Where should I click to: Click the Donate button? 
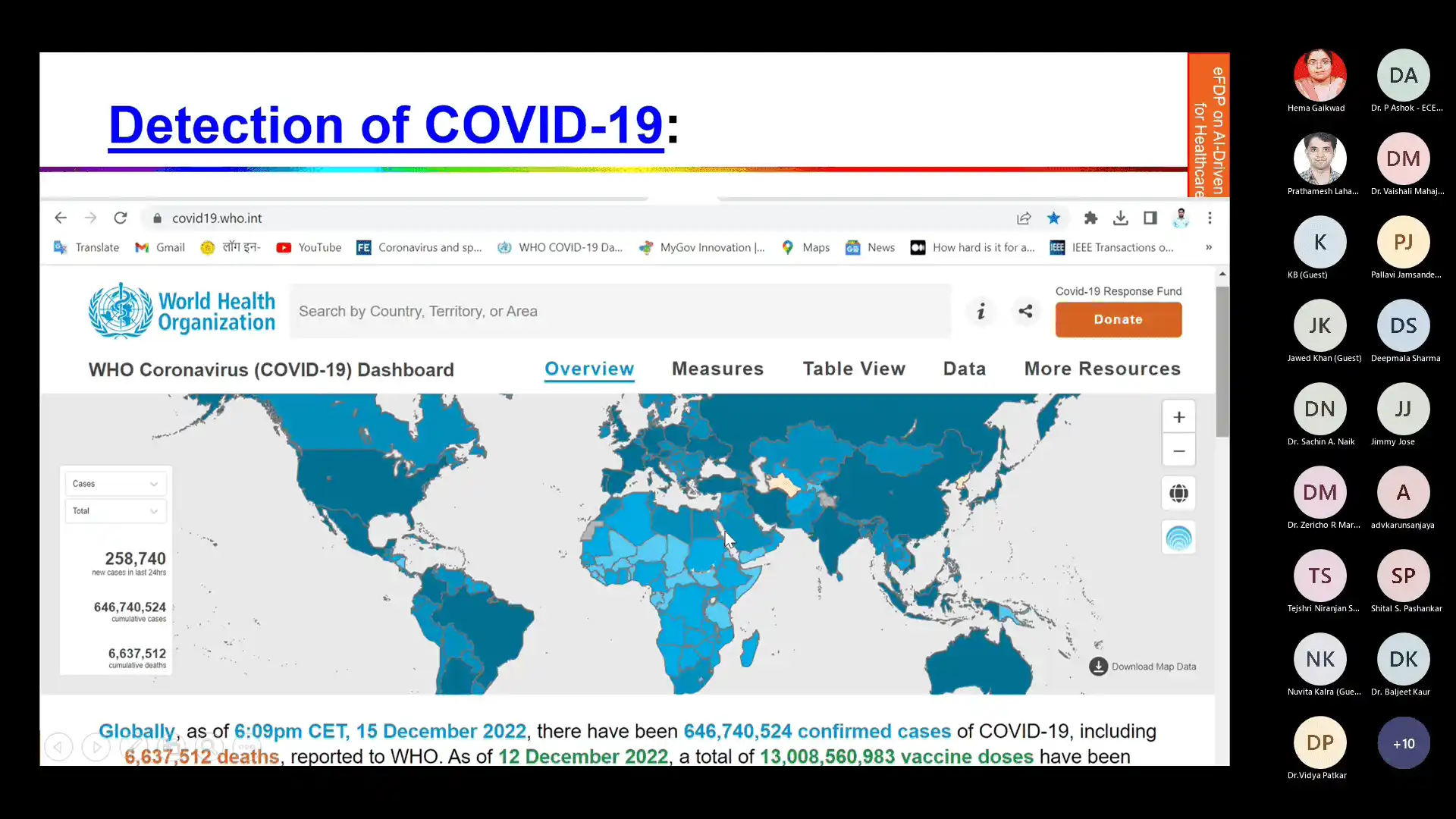(x=1119, y=319)
